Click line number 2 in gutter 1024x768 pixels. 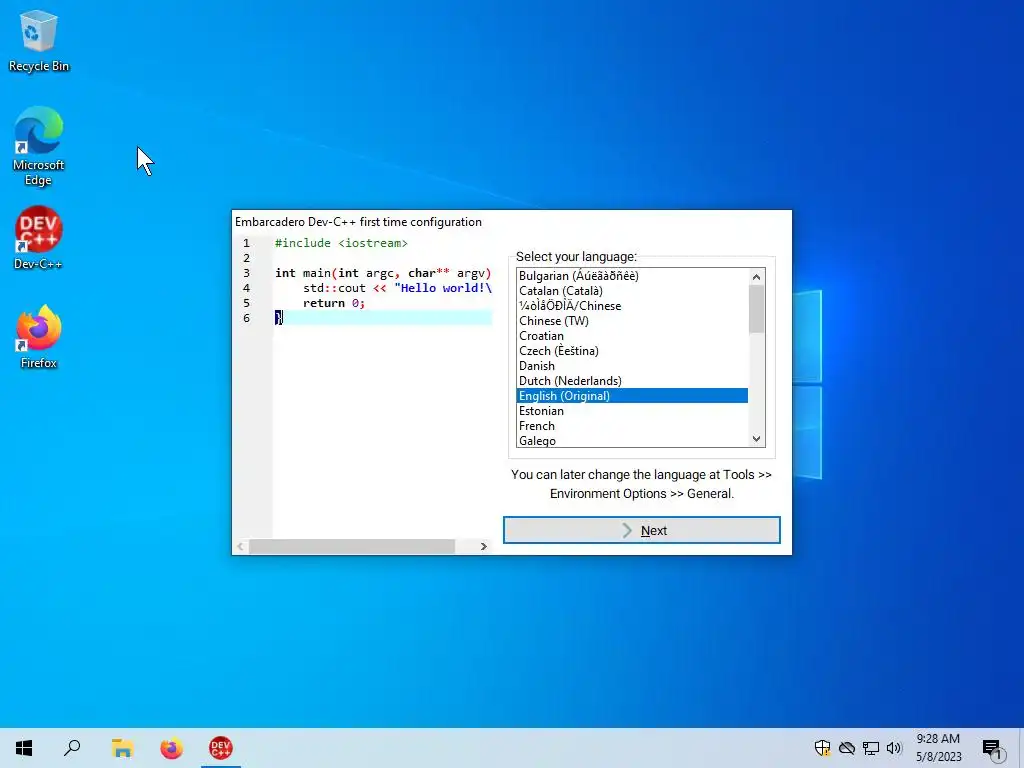click(246, 258)
